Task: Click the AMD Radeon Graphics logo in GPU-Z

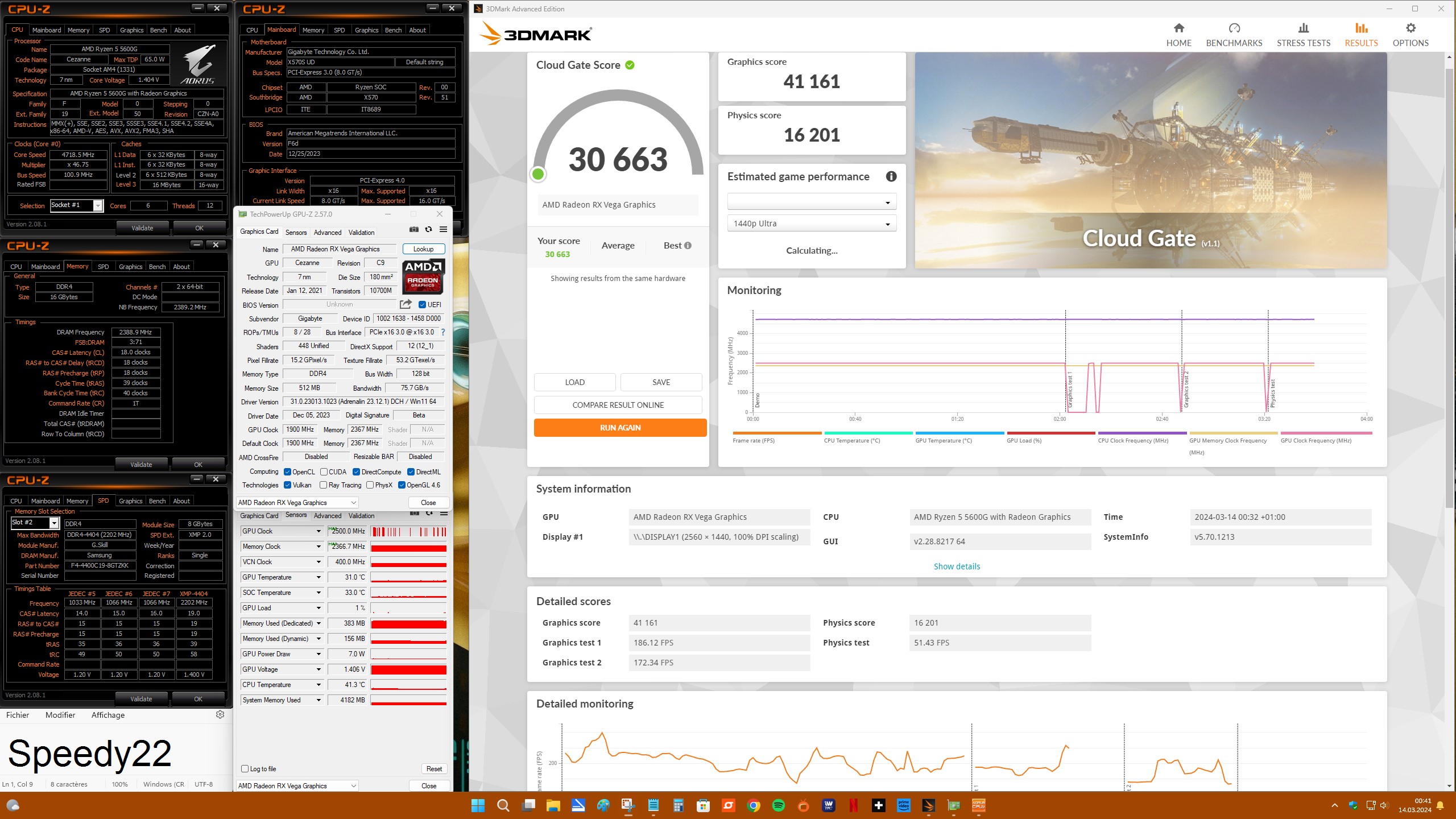Action: tap(423, 276)
